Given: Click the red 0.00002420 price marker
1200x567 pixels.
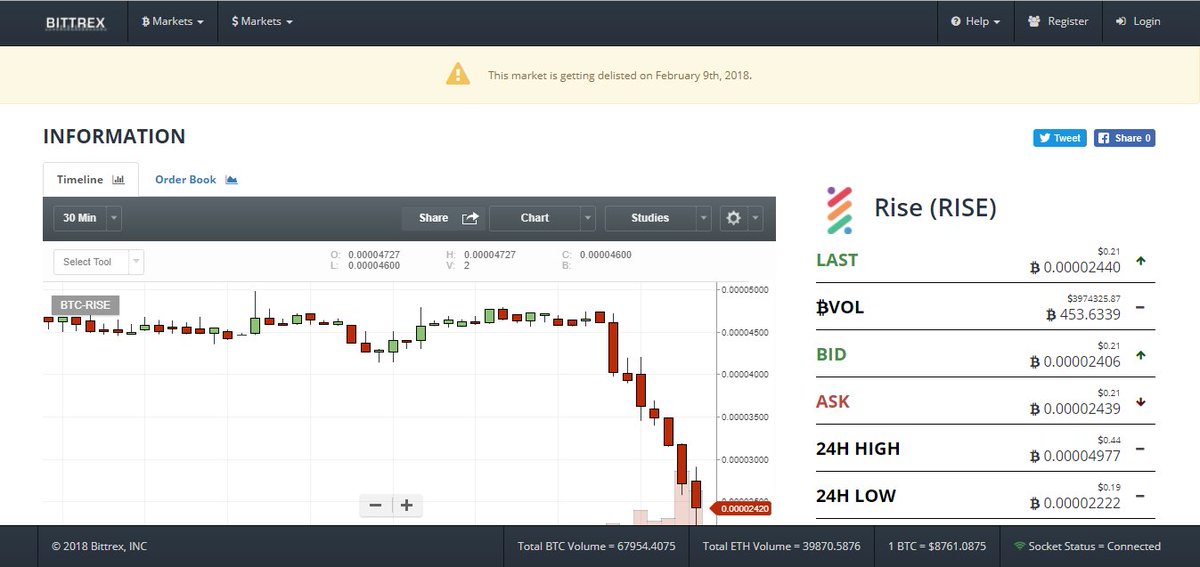Looking at the screenshot, I should (x=740, y=509).
